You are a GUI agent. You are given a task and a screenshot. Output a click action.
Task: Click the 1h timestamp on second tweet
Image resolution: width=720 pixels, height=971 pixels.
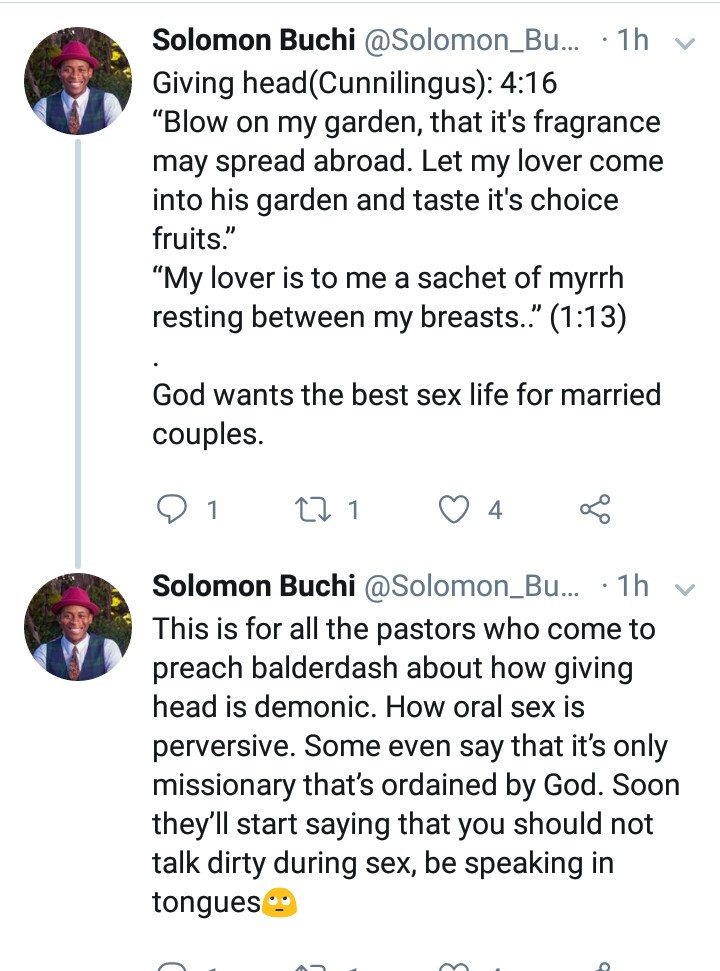pos(632,587)
